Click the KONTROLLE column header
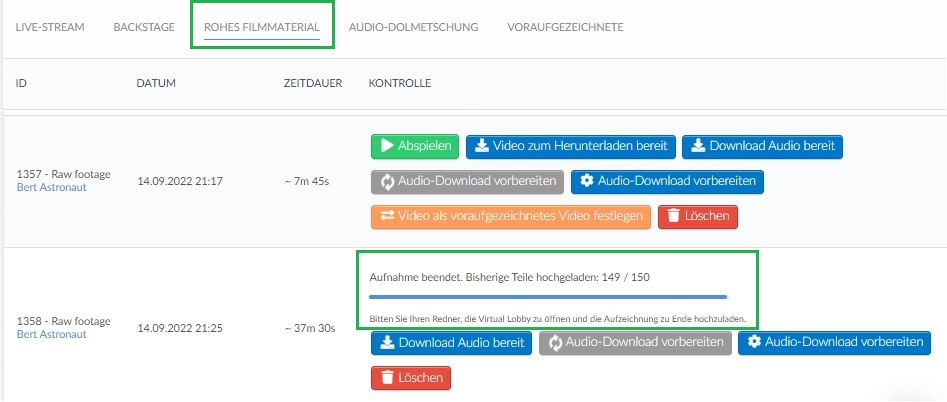 point(400,84)
